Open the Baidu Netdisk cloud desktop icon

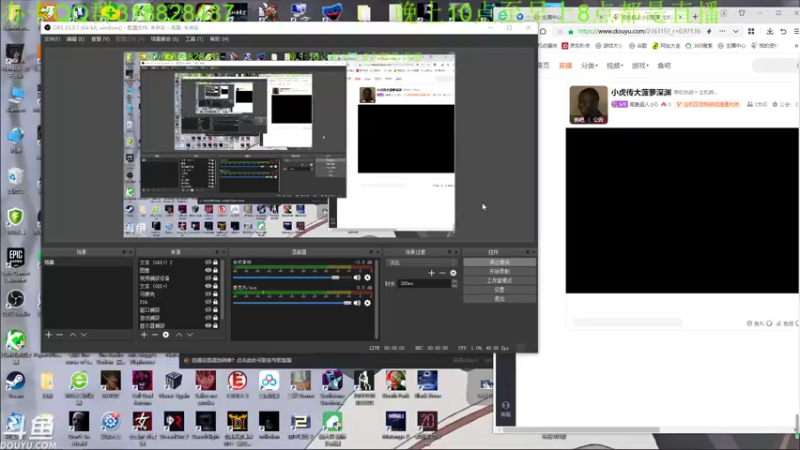[x=269, y=385]
